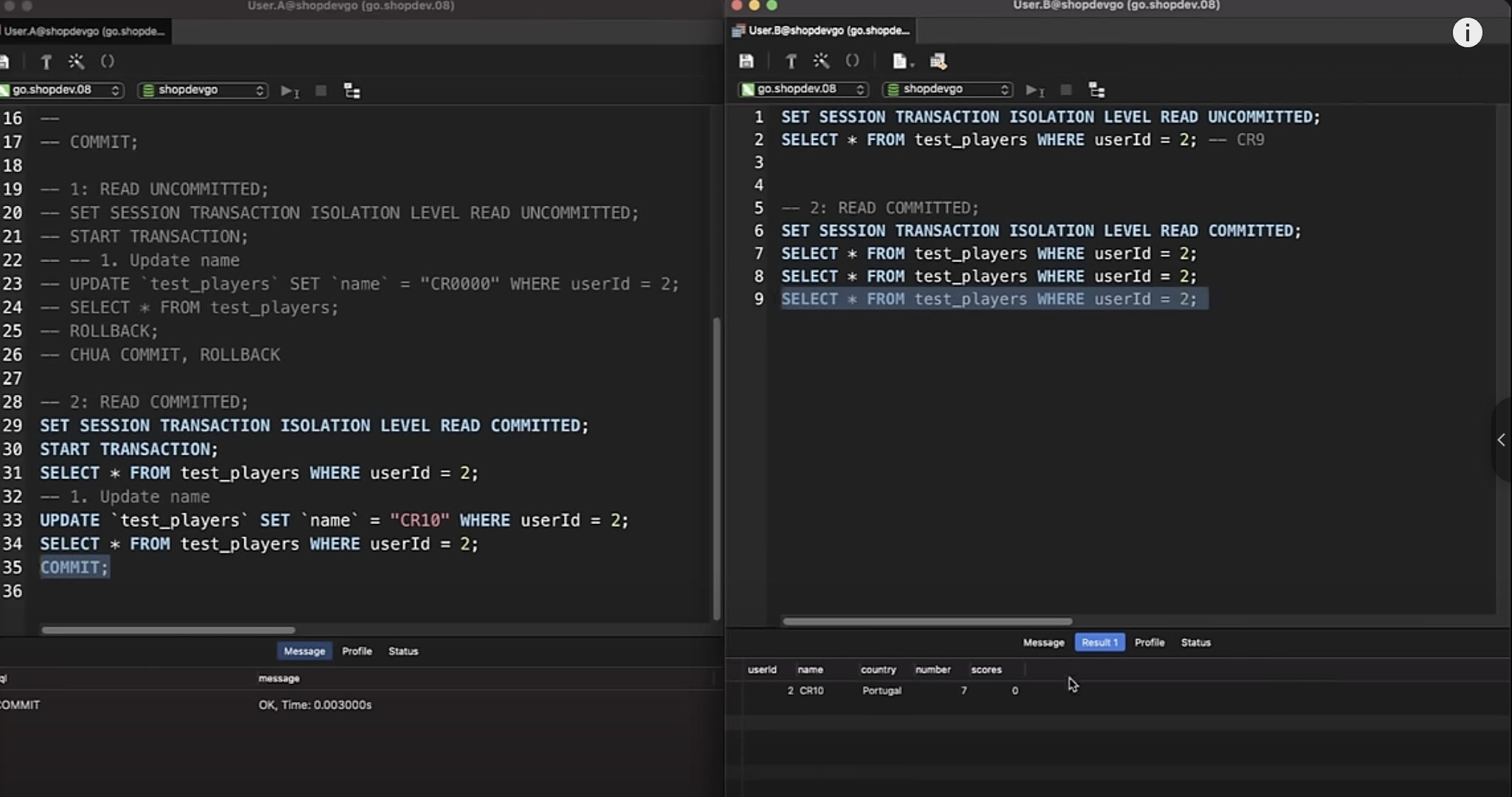Click code snippet parentheses icon in right toolbar

click(x=852, y=61)
